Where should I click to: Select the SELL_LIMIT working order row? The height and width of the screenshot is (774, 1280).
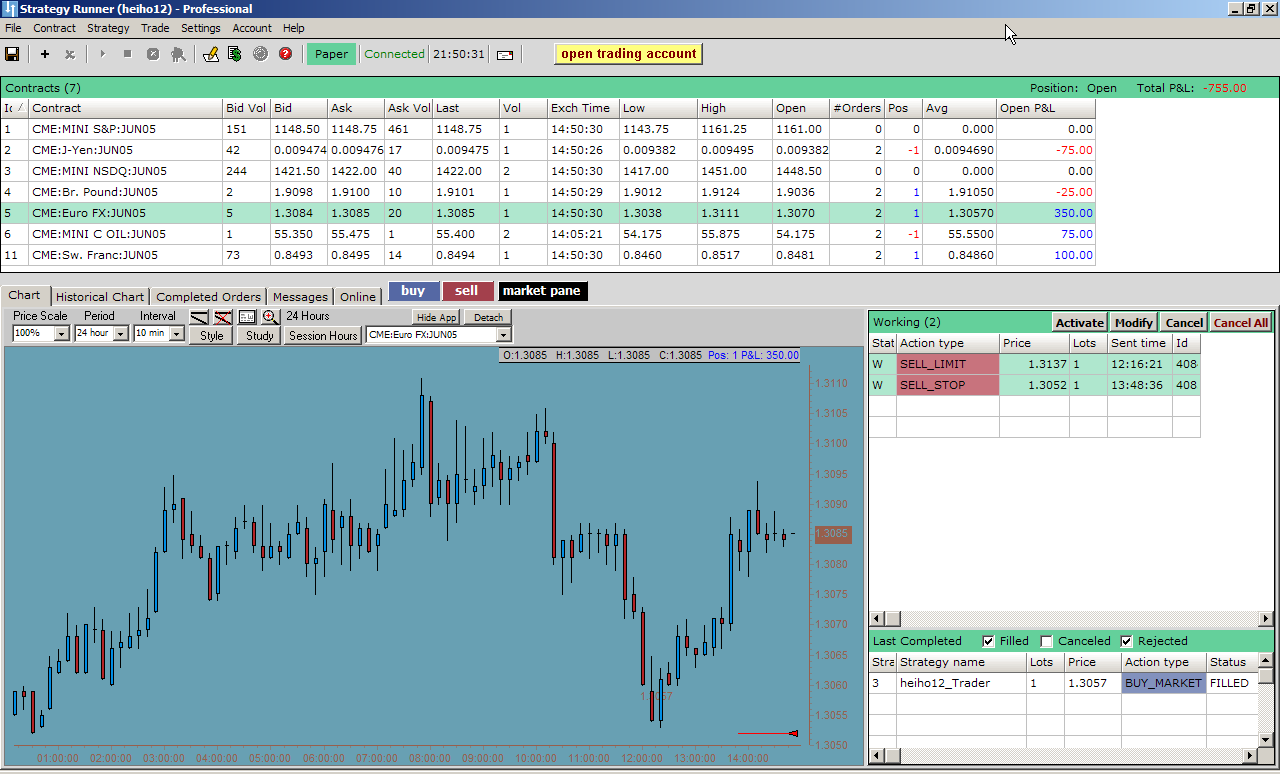(1034, 364)
